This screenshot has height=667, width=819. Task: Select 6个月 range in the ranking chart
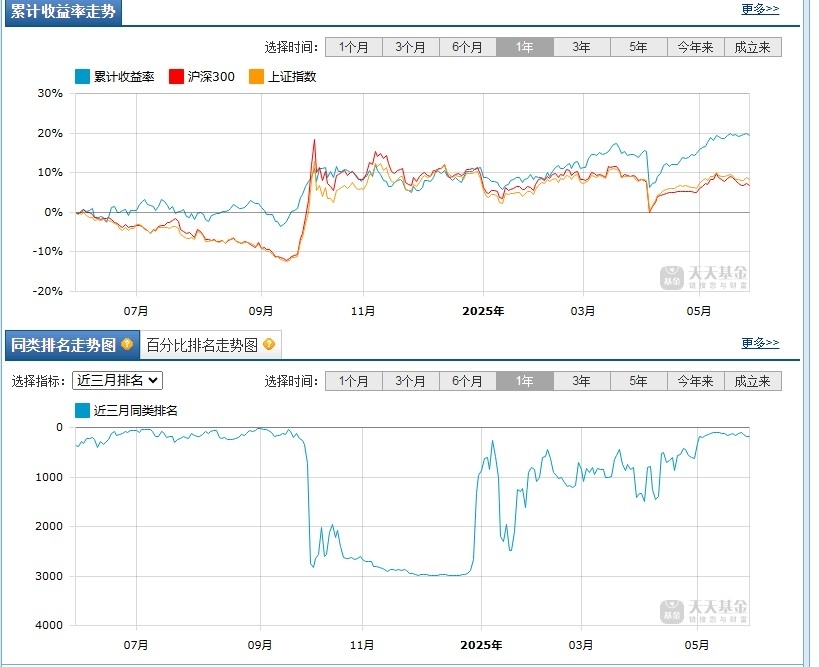click(467, 381)
